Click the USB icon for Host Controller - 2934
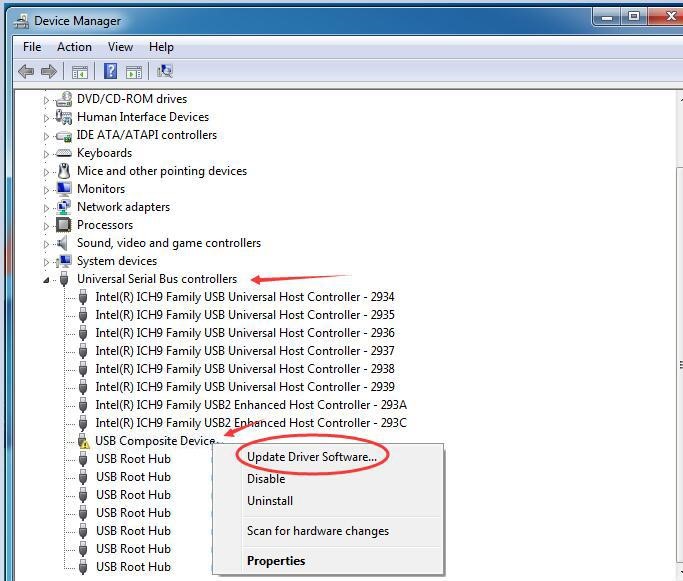 point(83,297)
